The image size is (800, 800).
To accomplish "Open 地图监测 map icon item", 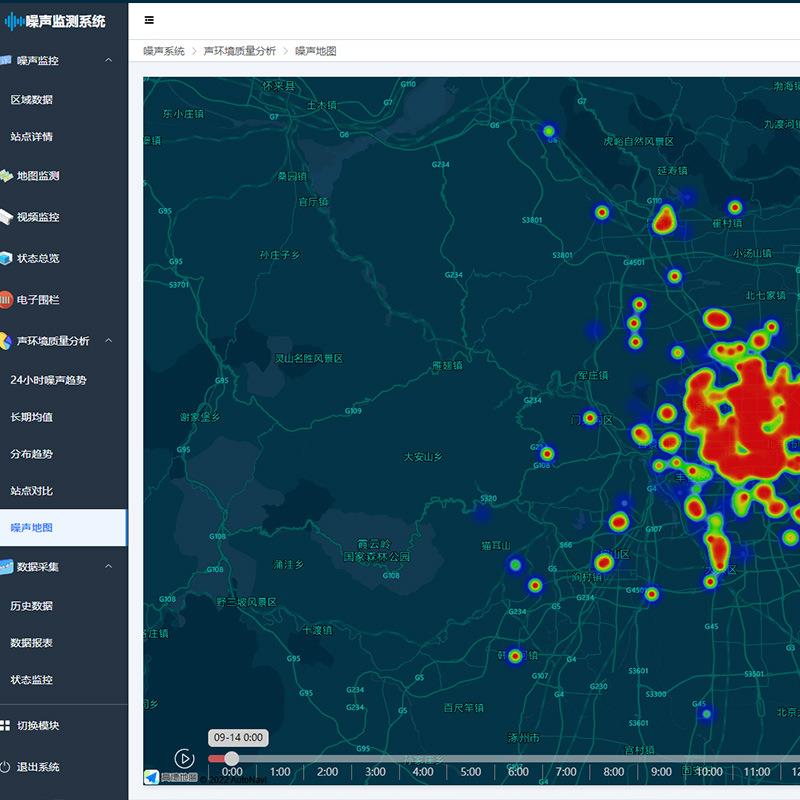I will pos(6,176).
